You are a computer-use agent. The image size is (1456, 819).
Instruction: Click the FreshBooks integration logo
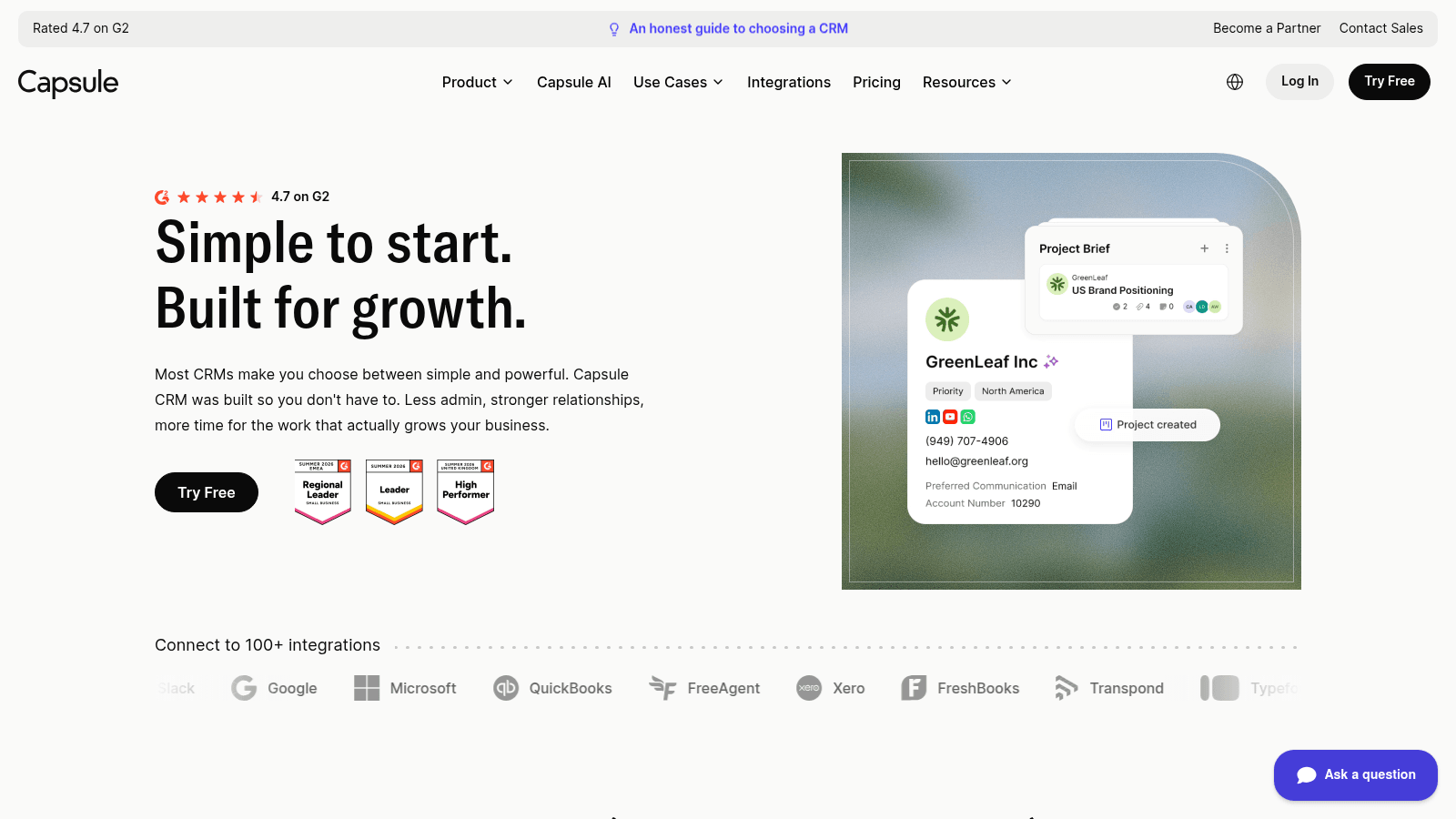[x=960, y=688]
